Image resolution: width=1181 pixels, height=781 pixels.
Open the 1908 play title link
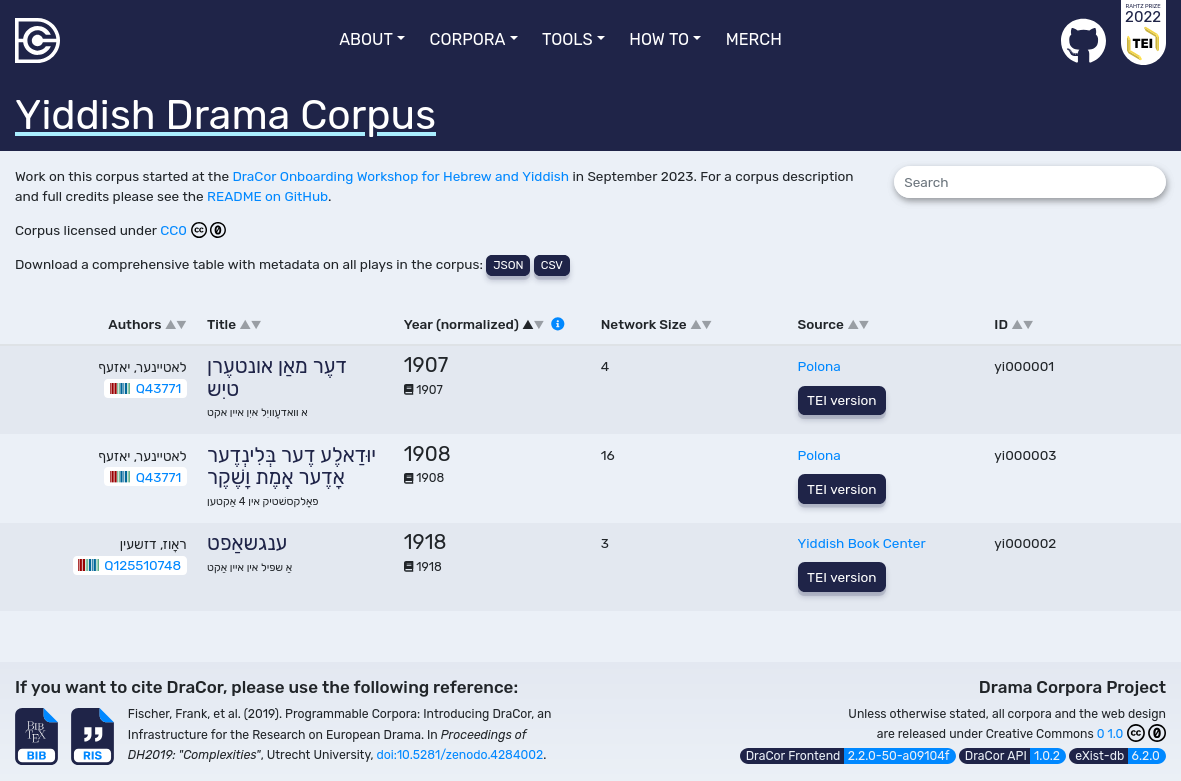[x=291, y=466]
